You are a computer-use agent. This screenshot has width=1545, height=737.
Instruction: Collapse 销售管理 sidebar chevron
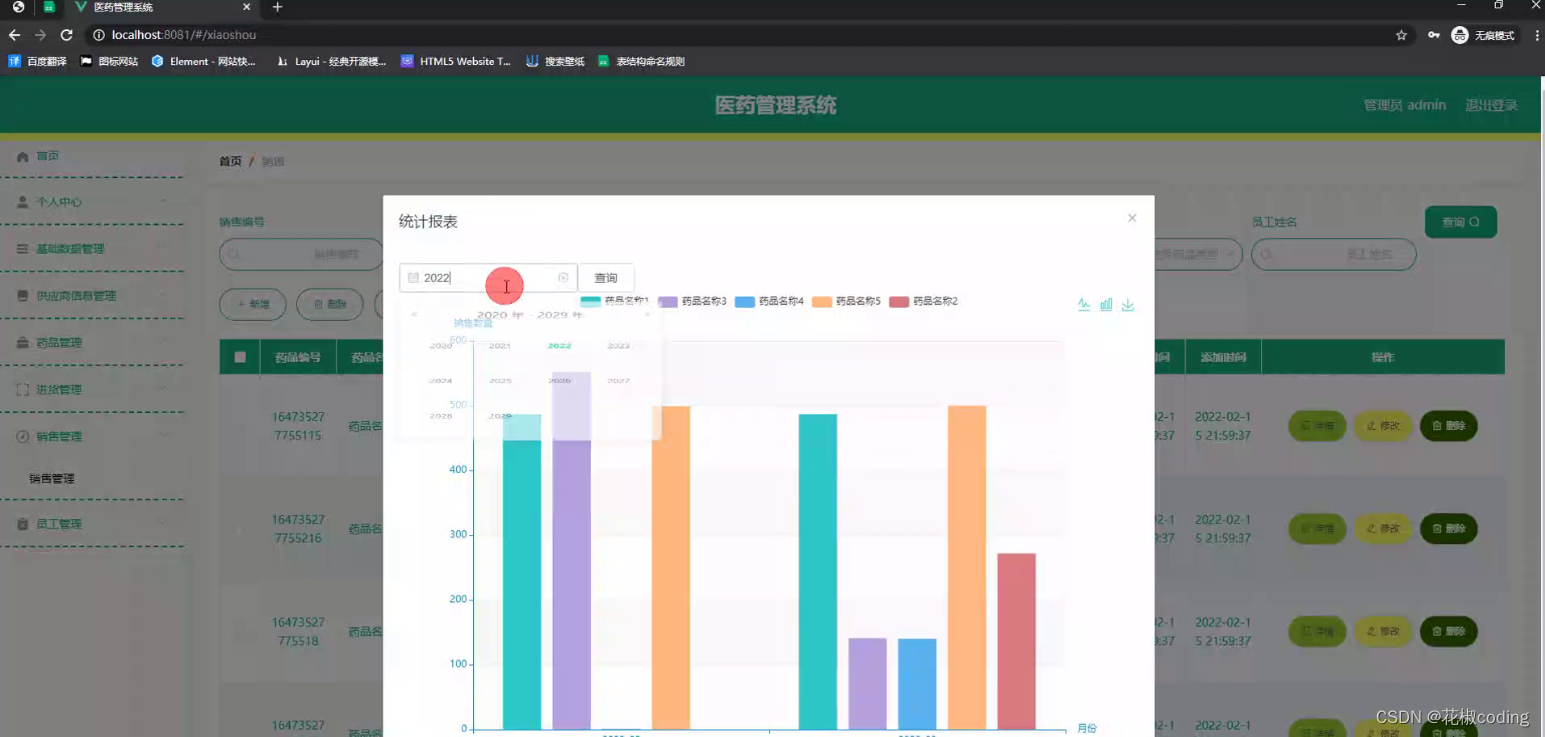163,437
